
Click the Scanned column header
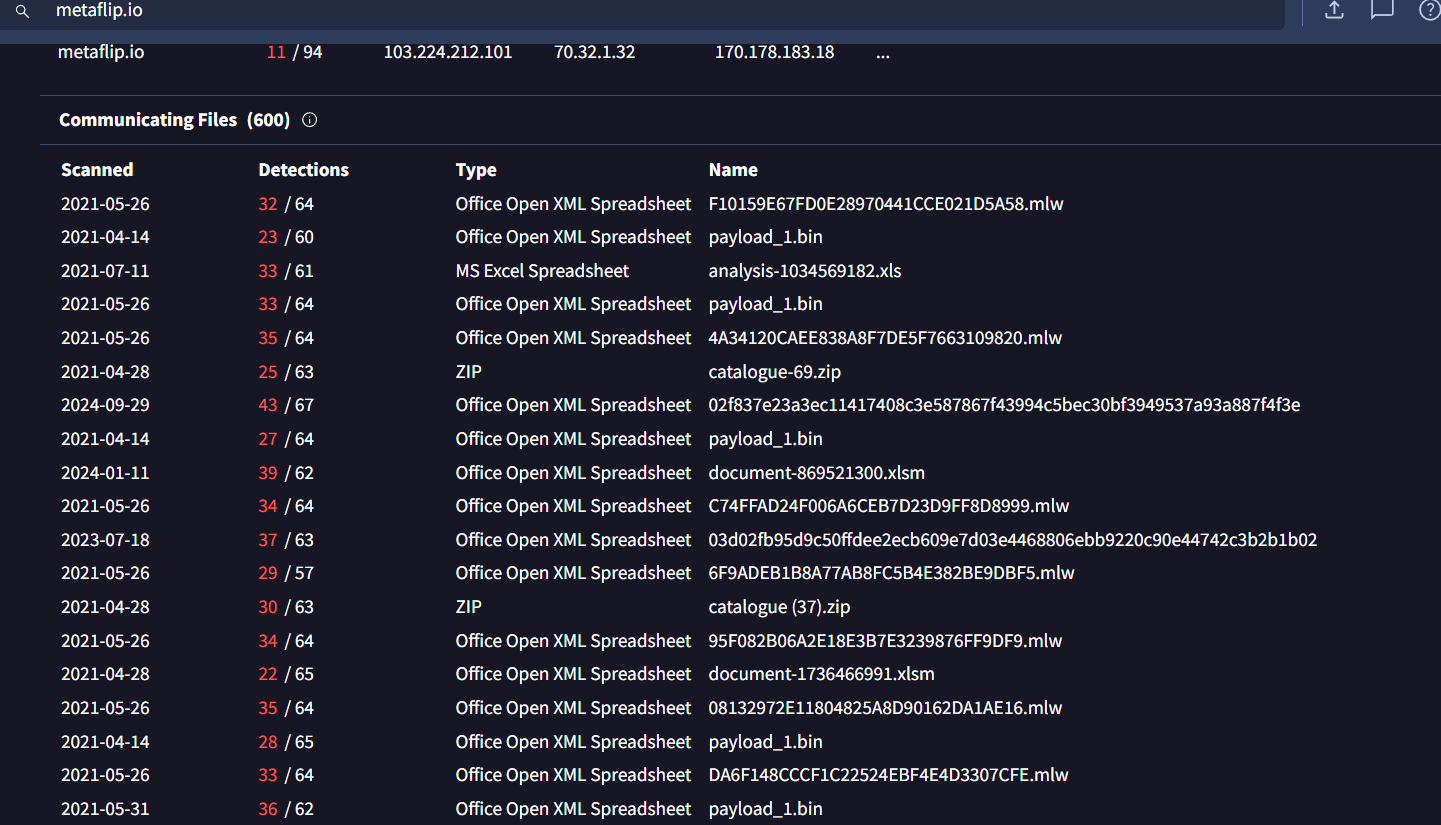pyautogui.click(x=97, y=170)
